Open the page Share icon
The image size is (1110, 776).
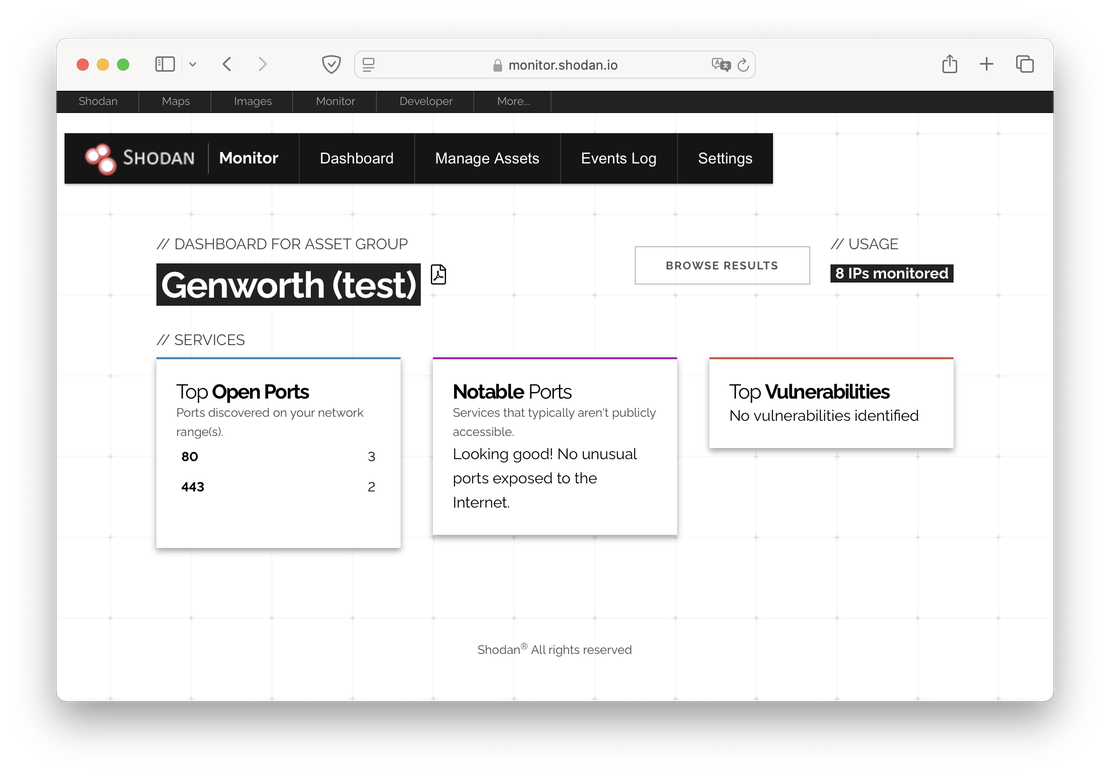[948, 63]
